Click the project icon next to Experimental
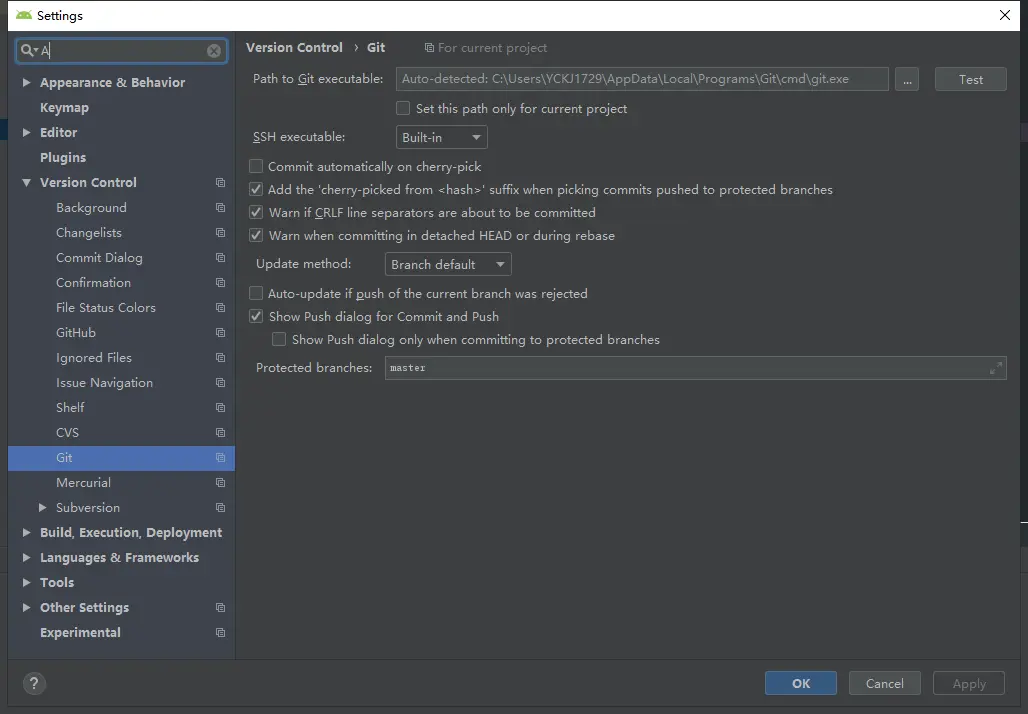Screen dimensions: 1028x714 (x=220, y=633)
